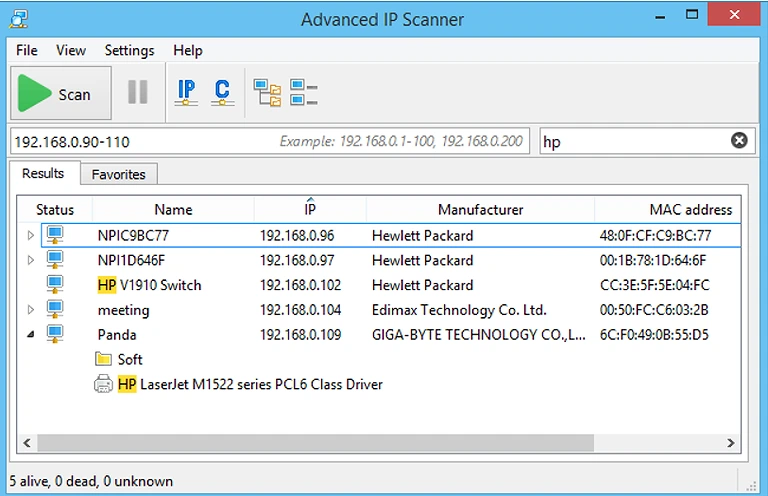Select the HP V1910 Switch name

click(x=149, y=285)
